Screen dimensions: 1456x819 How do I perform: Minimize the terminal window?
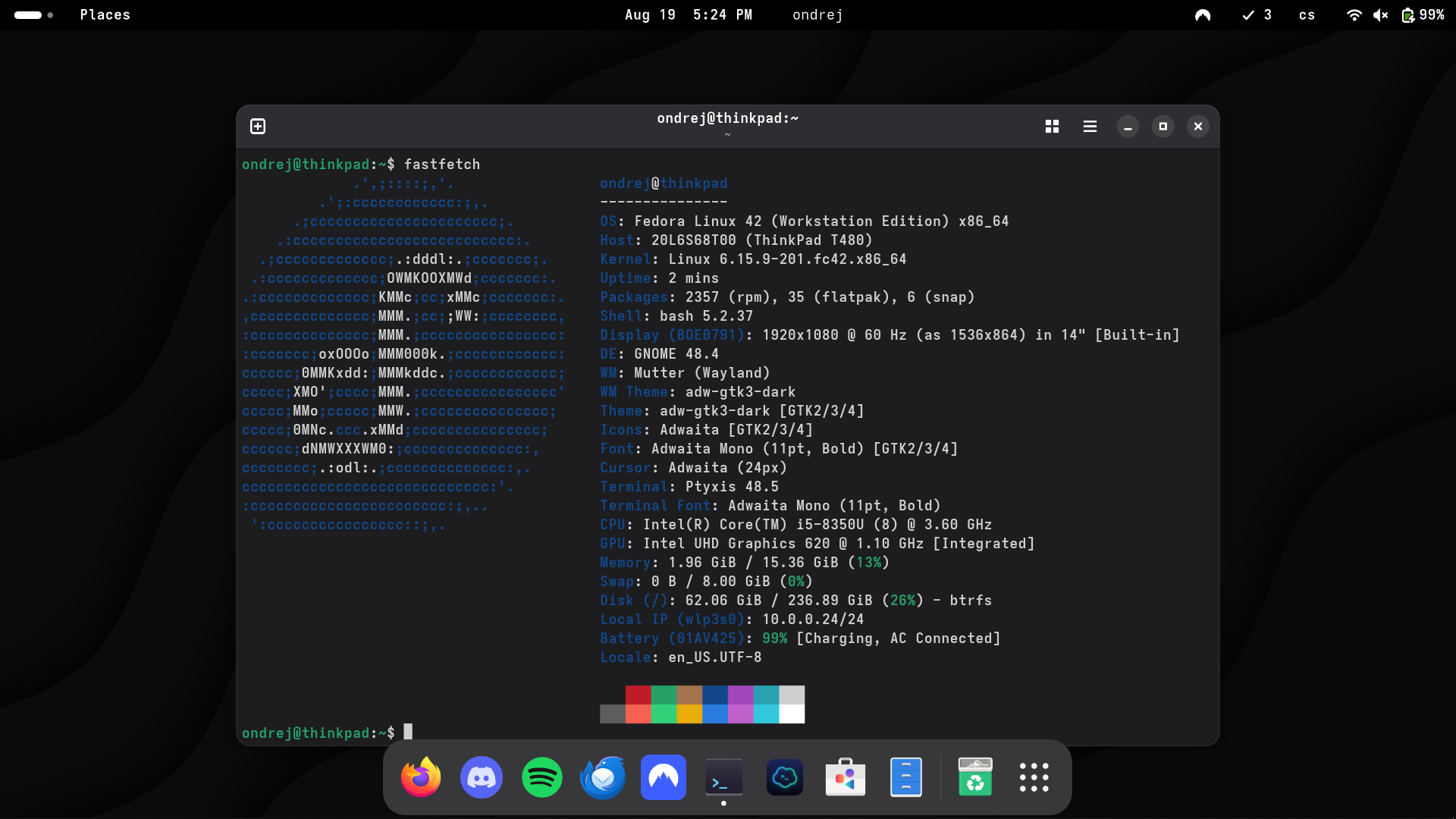coord(1128,126)
